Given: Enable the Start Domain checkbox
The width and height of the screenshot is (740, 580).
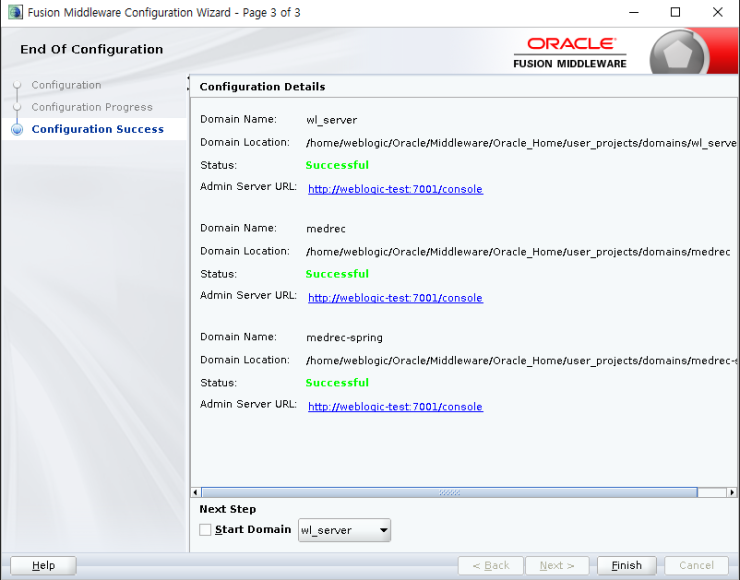Looking at the screenshot, I should click(x=205, y=530).
